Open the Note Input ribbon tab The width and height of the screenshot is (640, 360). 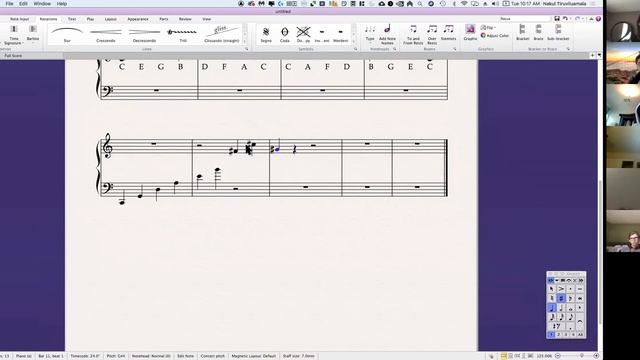pyautogui.click(x=19, y=19)
